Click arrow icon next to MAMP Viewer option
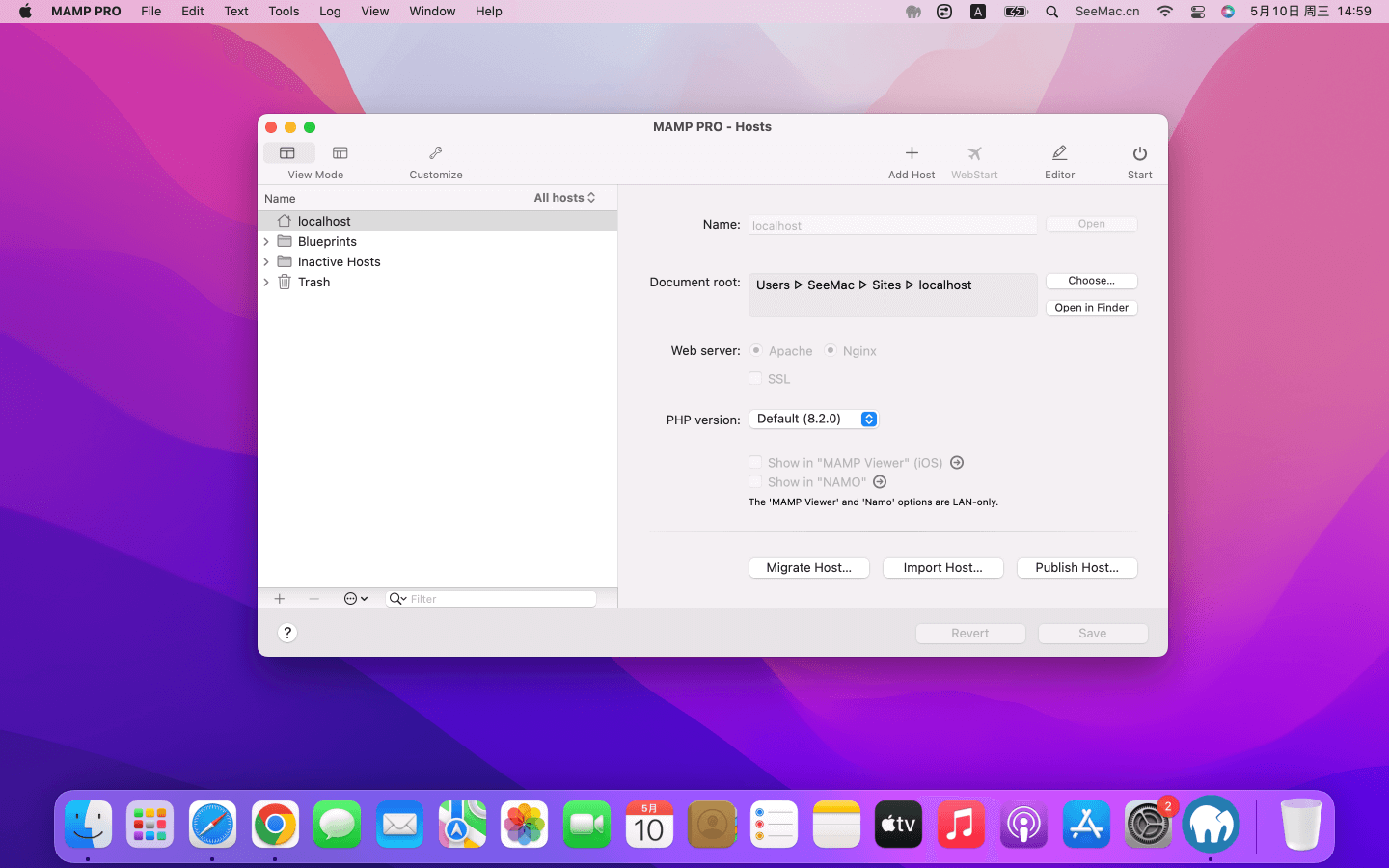Image resolution: width=1389 pixels, height=868 pixels. pyautogui.click(x=957, y=463)
